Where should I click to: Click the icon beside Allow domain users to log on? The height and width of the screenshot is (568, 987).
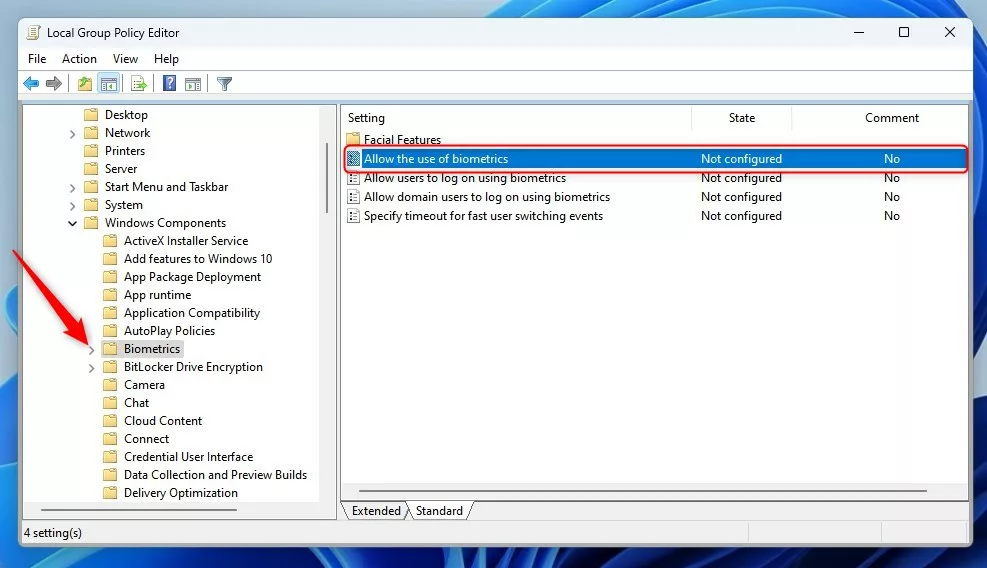(x=354, y=197)
